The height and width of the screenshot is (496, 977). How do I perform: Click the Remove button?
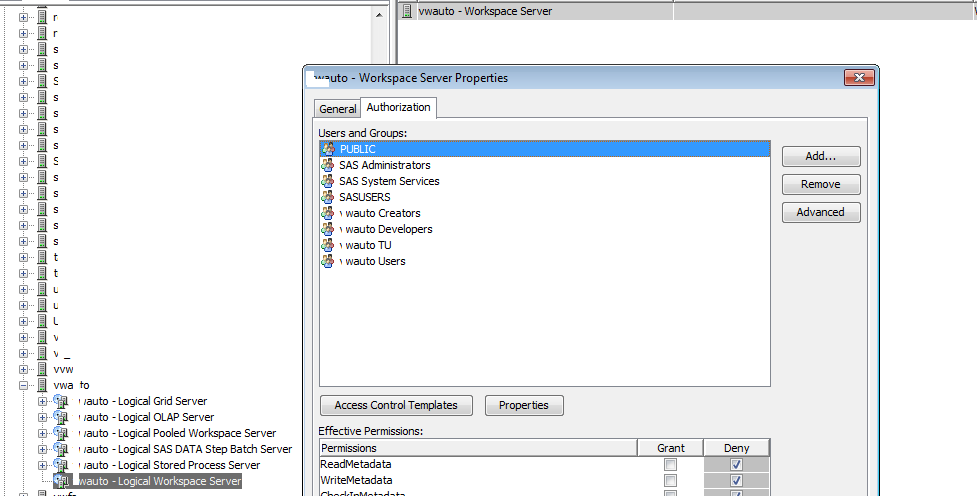pos(821,184)
